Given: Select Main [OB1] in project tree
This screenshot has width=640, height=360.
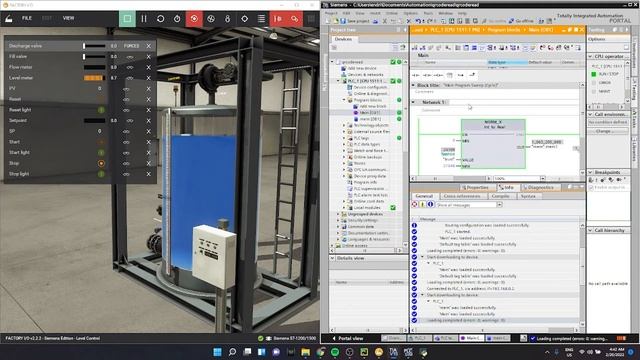Looking at the screenshot, I should click(370, 113).
